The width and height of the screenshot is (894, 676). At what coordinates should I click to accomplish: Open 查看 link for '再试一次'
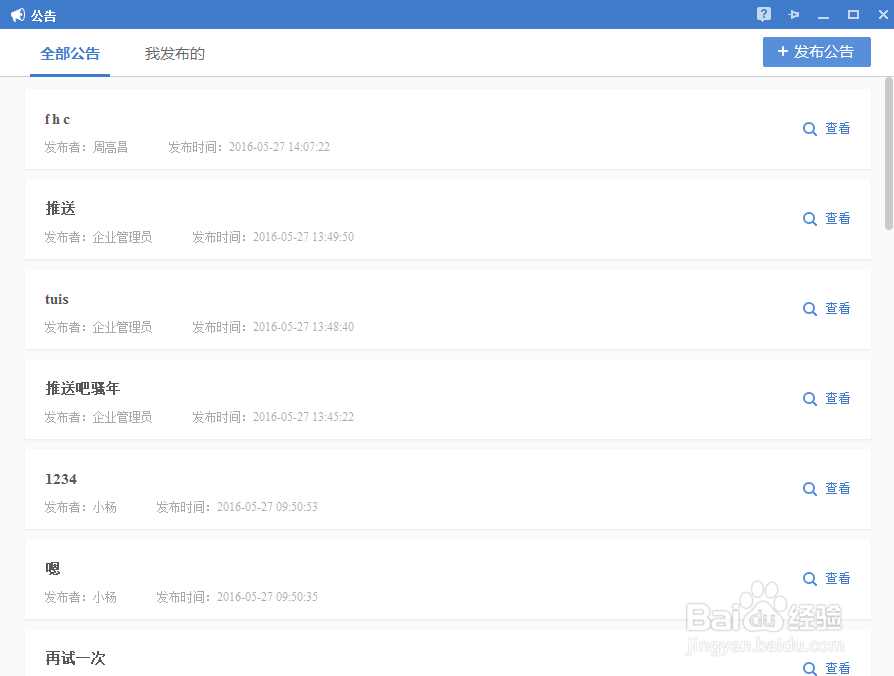(x=838, y=668)
